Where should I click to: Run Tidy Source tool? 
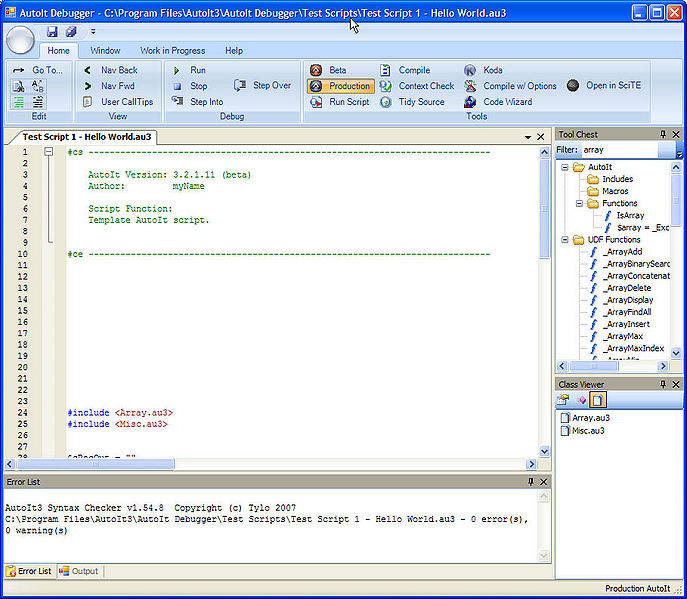(412, 102)
